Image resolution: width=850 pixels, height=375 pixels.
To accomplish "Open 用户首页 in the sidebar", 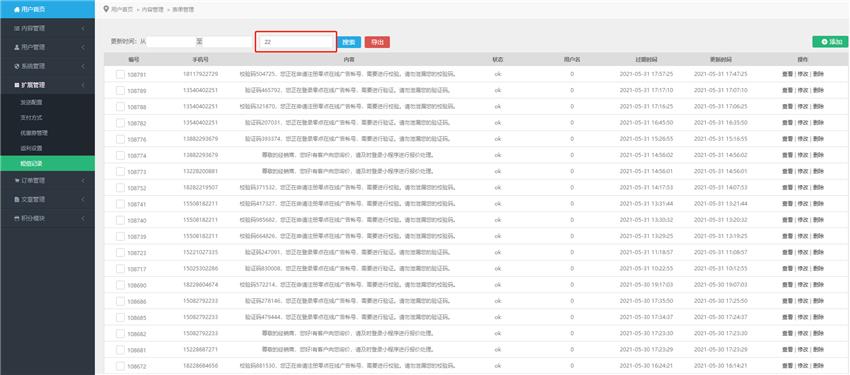I will click(x=47, y=9).
